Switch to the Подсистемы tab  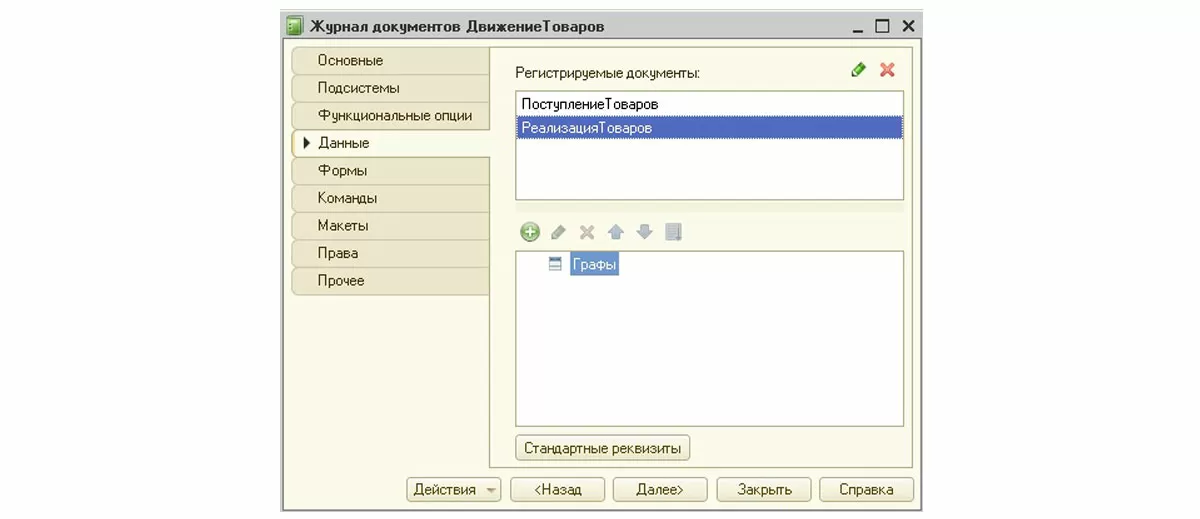391,88
